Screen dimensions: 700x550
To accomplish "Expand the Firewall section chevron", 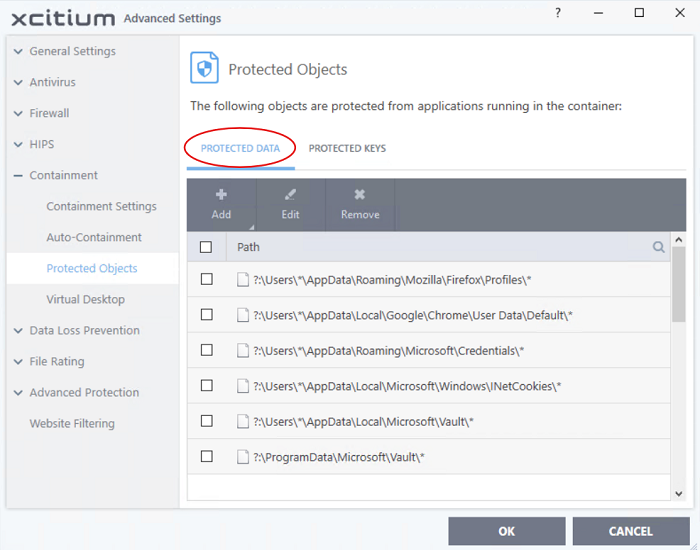I will (x=18, y=113).
